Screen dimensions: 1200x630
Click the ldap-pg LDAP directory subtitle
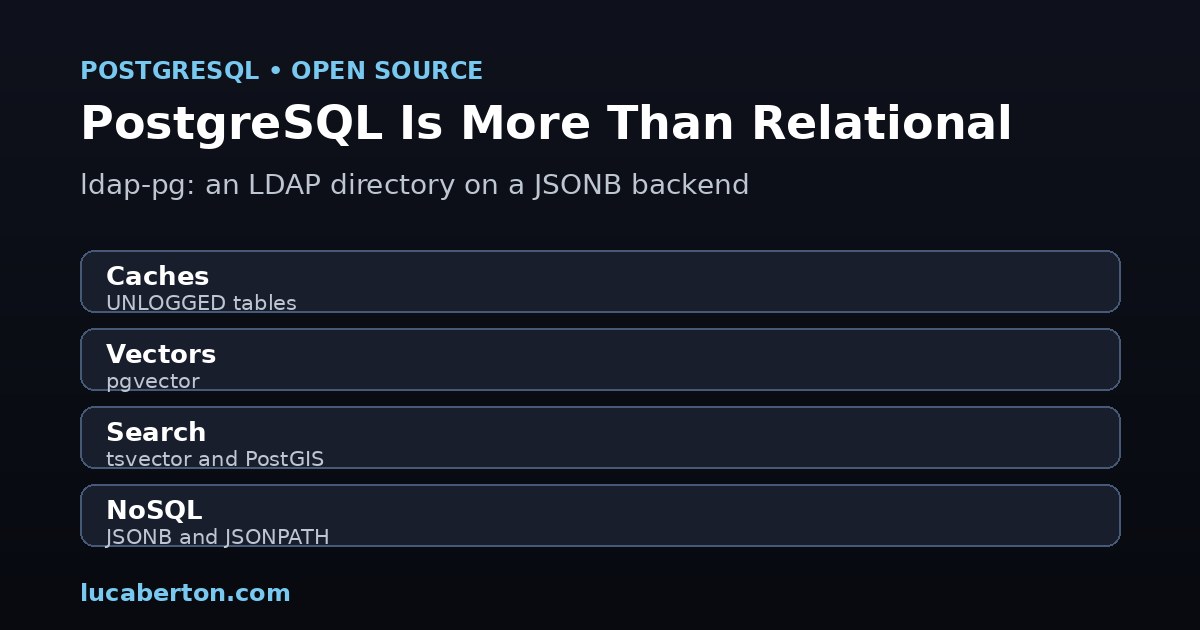[x=414, y=185]
